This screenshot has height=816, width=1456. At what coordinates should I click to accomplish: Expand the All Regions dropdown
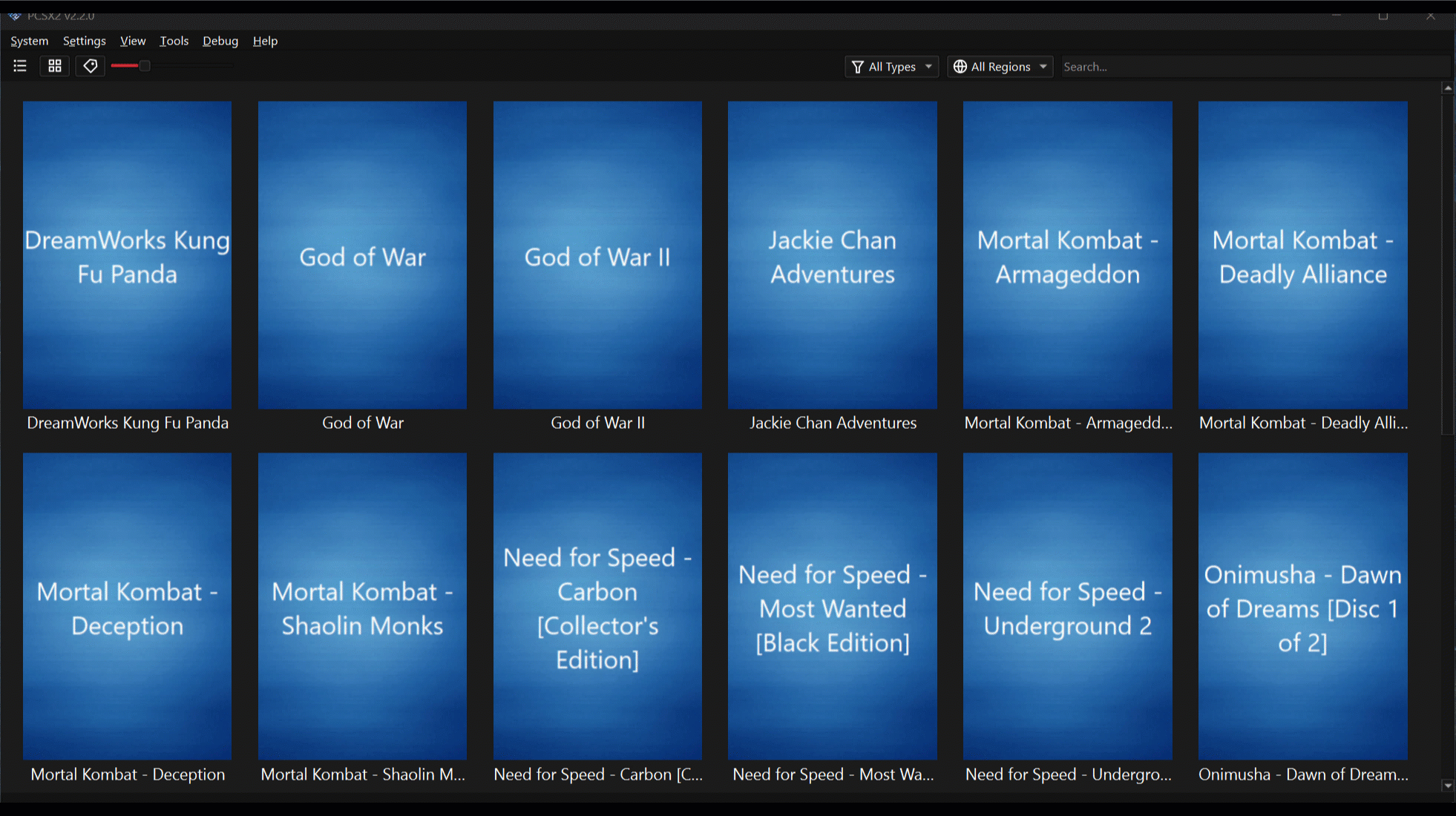1000,67
